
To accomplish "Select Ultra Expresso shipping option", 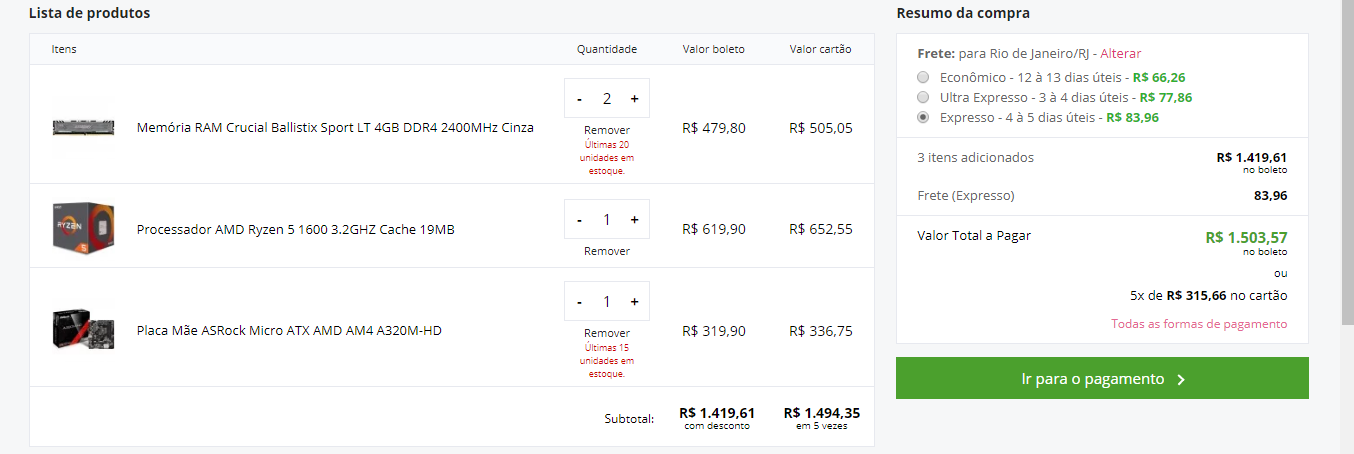I will 923,97.
